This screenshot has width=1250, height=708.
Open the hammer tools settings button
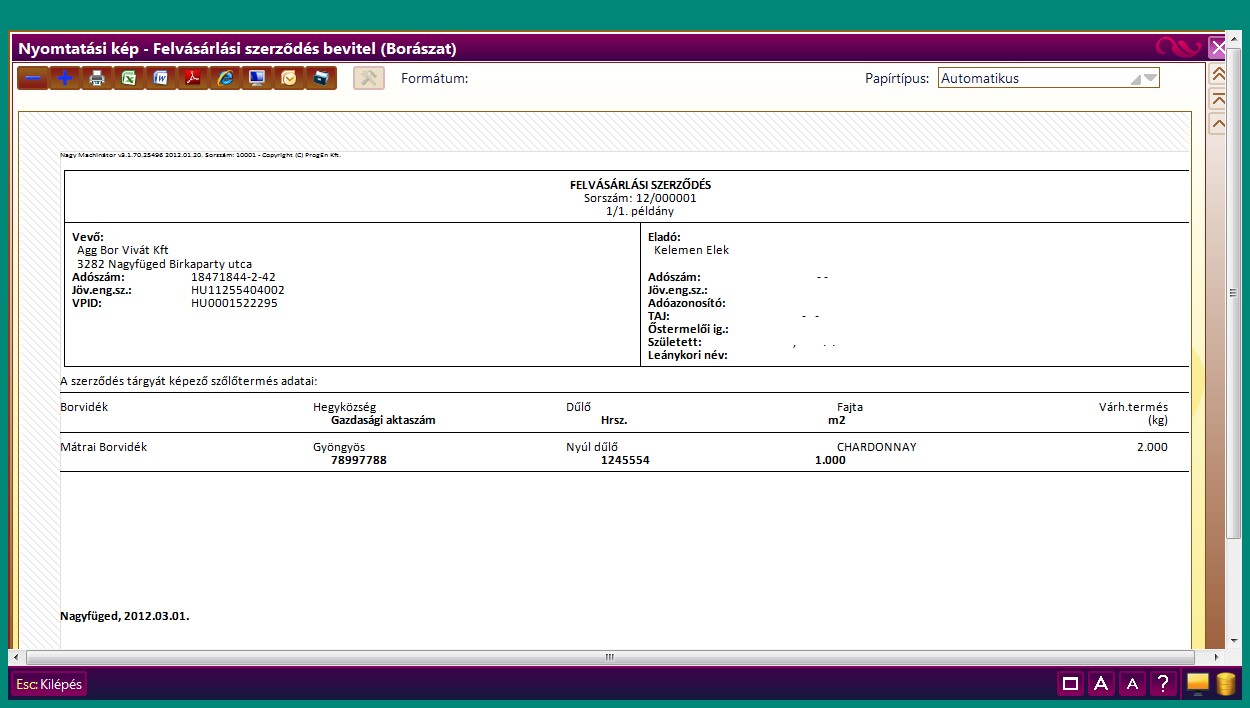point(369,78)
